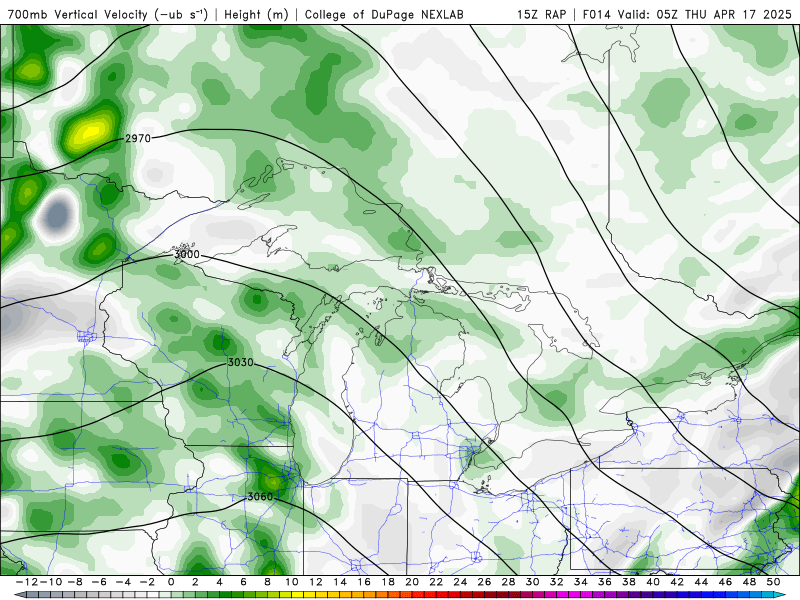Click the "Height (m)" header label
The height and width of the screenshot is (600, 800).
(x=256, y=14)
